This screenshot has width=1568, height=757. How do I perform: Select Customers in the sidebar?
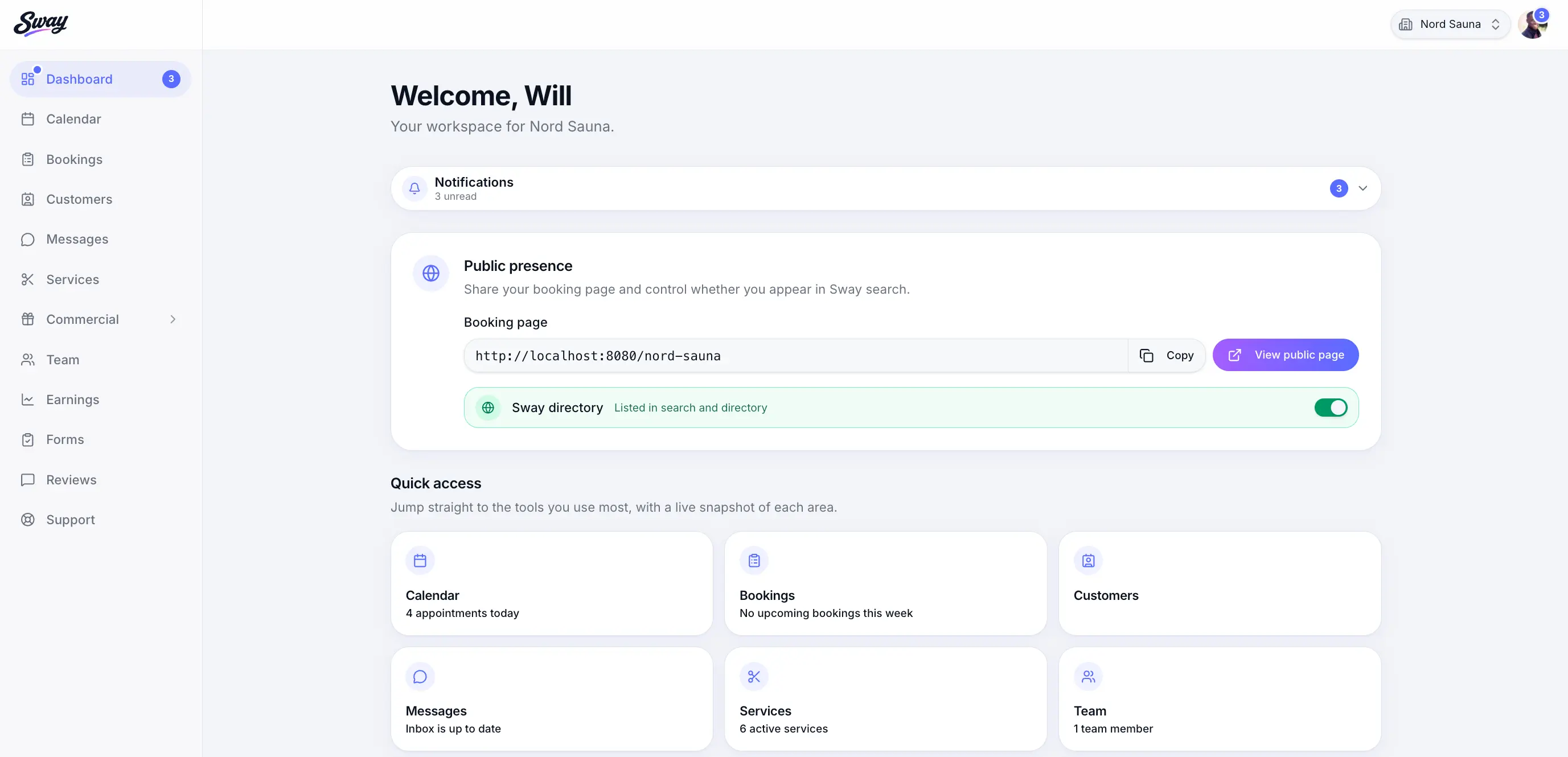pyautogui.click(x=100, y=200)
